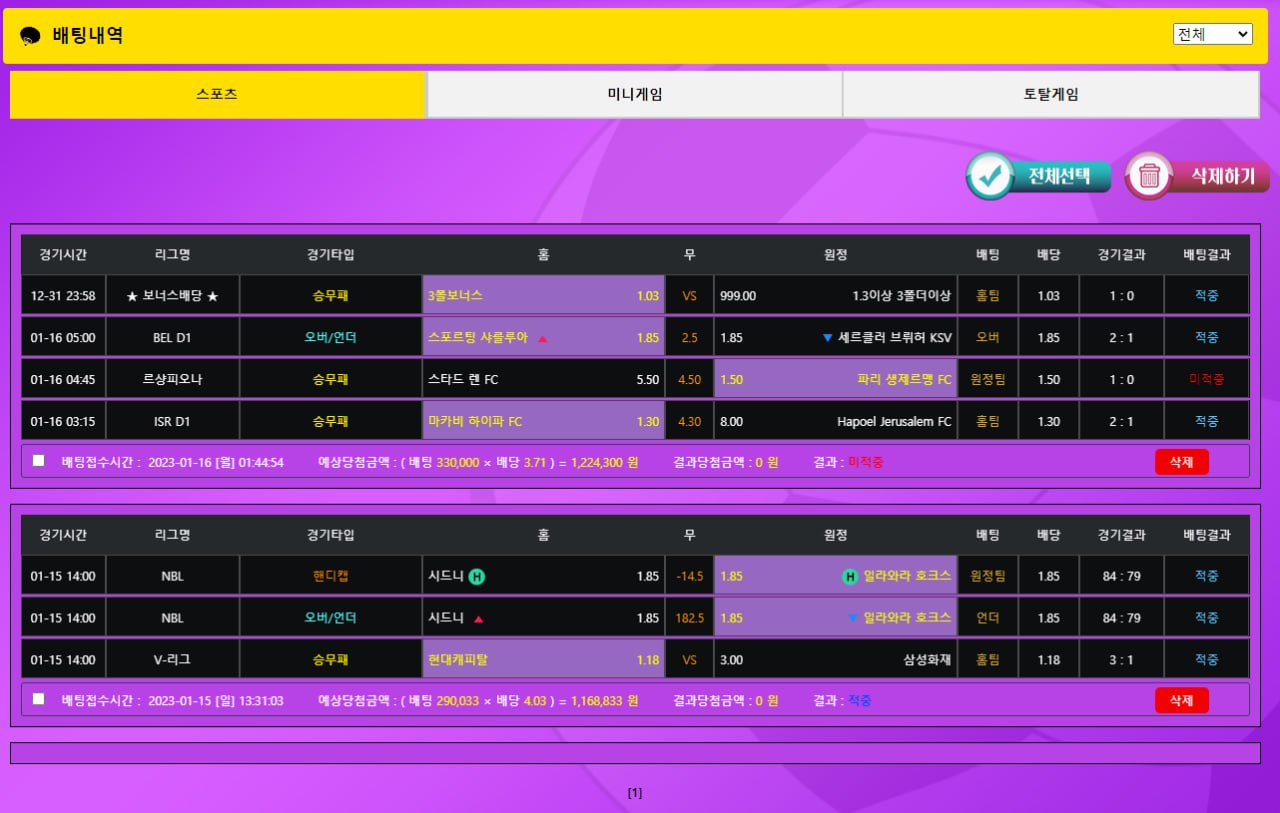Click green H icon by 일라와라 호크스 handicap
The width and height of the screenshot is (1280, 813).
pyautogui.click(x=850, y=576)
